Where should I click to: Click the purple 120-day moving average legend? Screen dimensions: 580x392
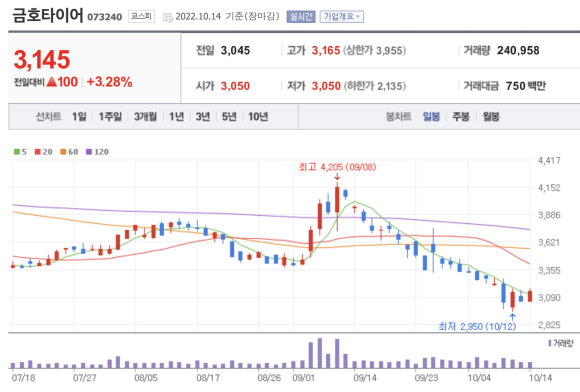pyautogui.click(x=97, y=152)
